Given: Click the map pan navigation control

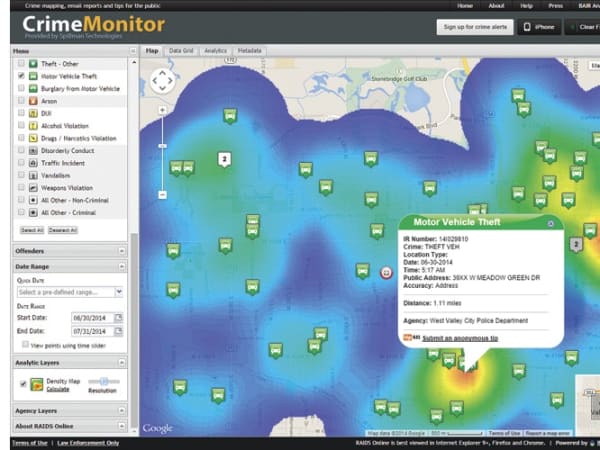Looking at the screenshot, I should tap(162, 79).
